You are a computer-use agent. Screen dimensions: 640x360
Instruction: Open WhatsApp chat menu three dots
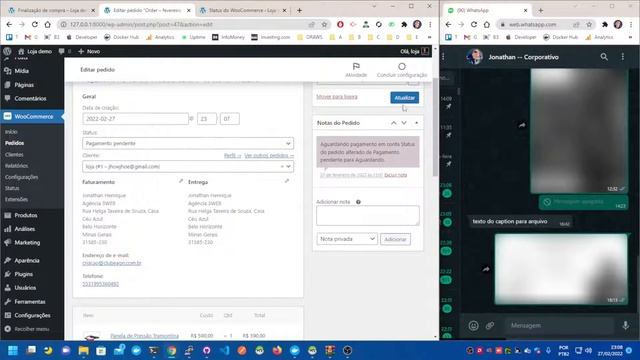tap(623, 57)
